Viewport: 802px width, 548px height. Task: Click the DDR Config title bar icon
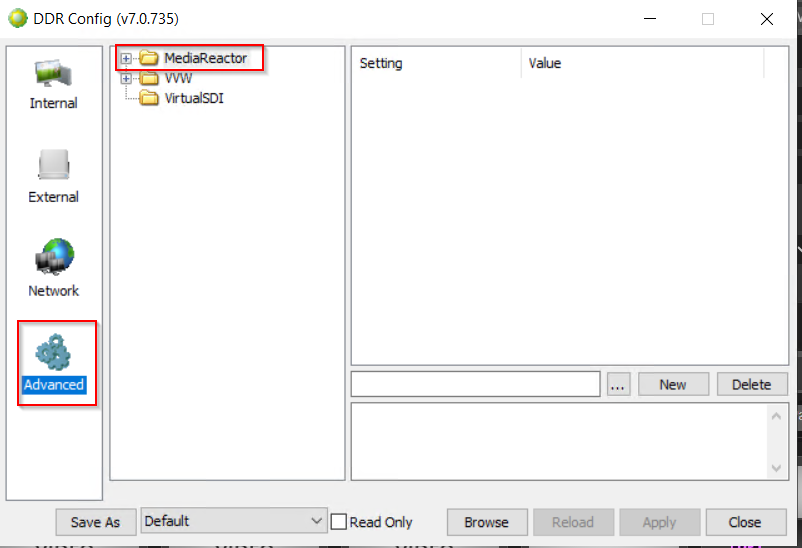point(17,18)
